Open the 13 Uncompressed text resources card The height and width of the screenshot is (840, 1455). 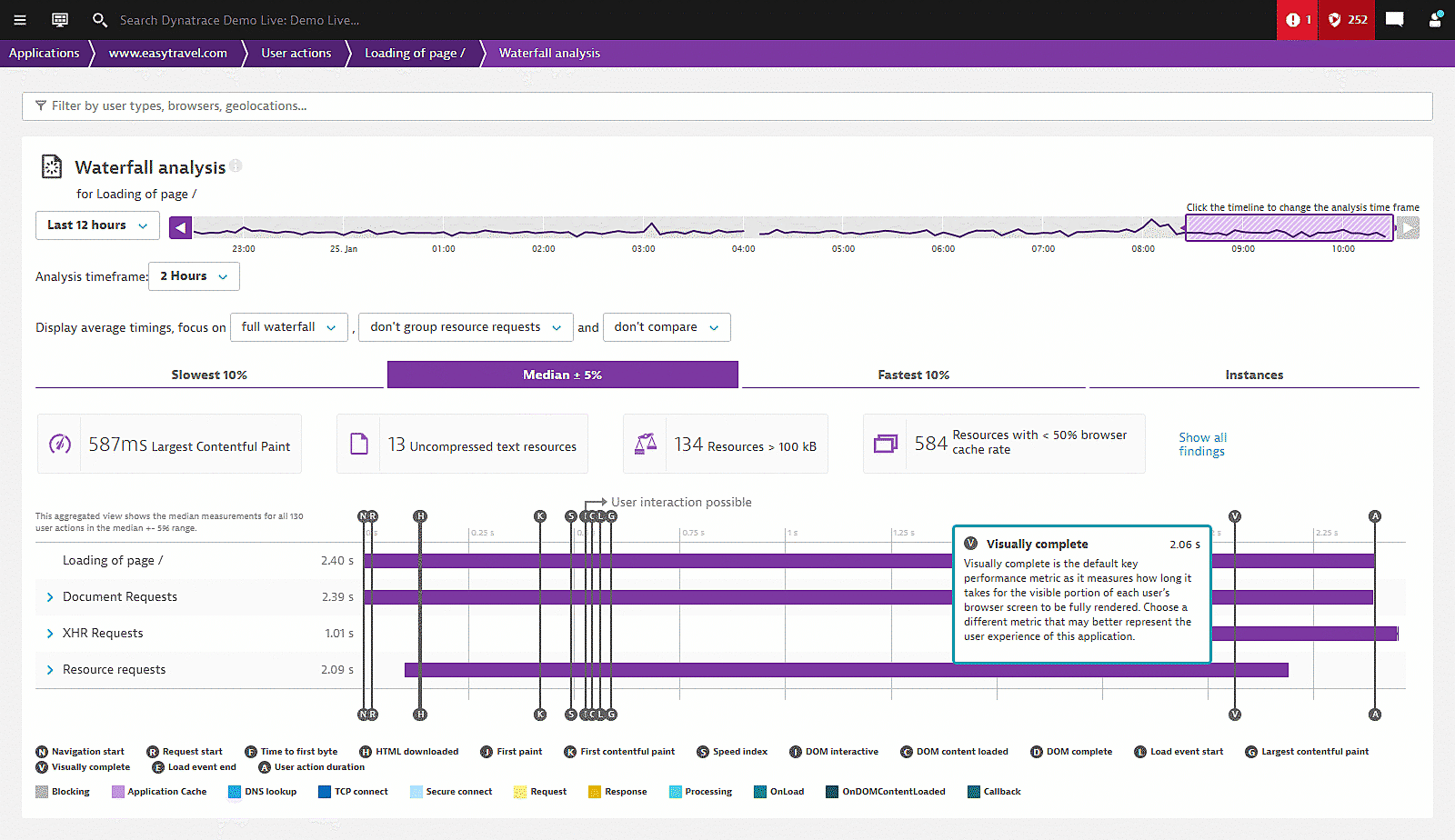pyautogui.click(x=462, y=444)
